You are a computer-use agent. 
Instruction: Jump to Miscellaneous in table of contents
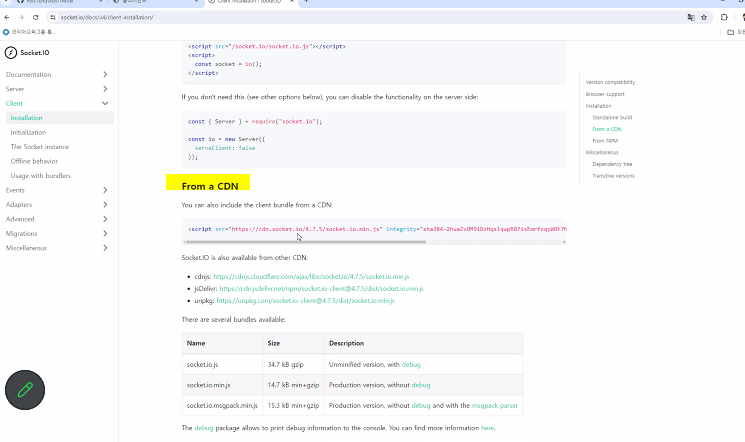tap(602, 153)
